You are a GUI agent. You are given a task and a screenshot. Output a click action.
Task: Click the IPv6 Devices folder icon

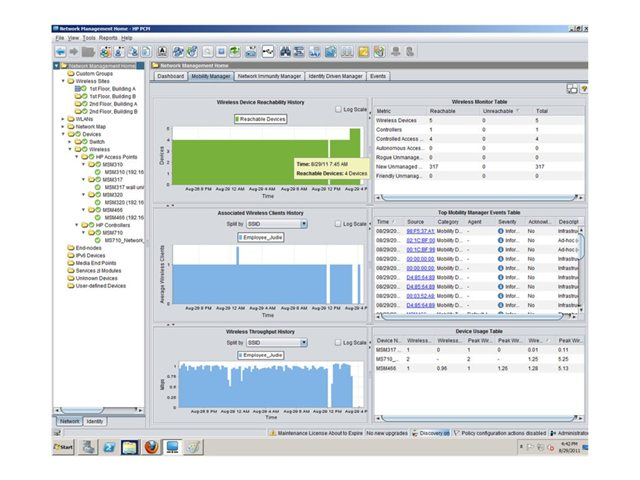pyautogui.click(x=69, y=256)
